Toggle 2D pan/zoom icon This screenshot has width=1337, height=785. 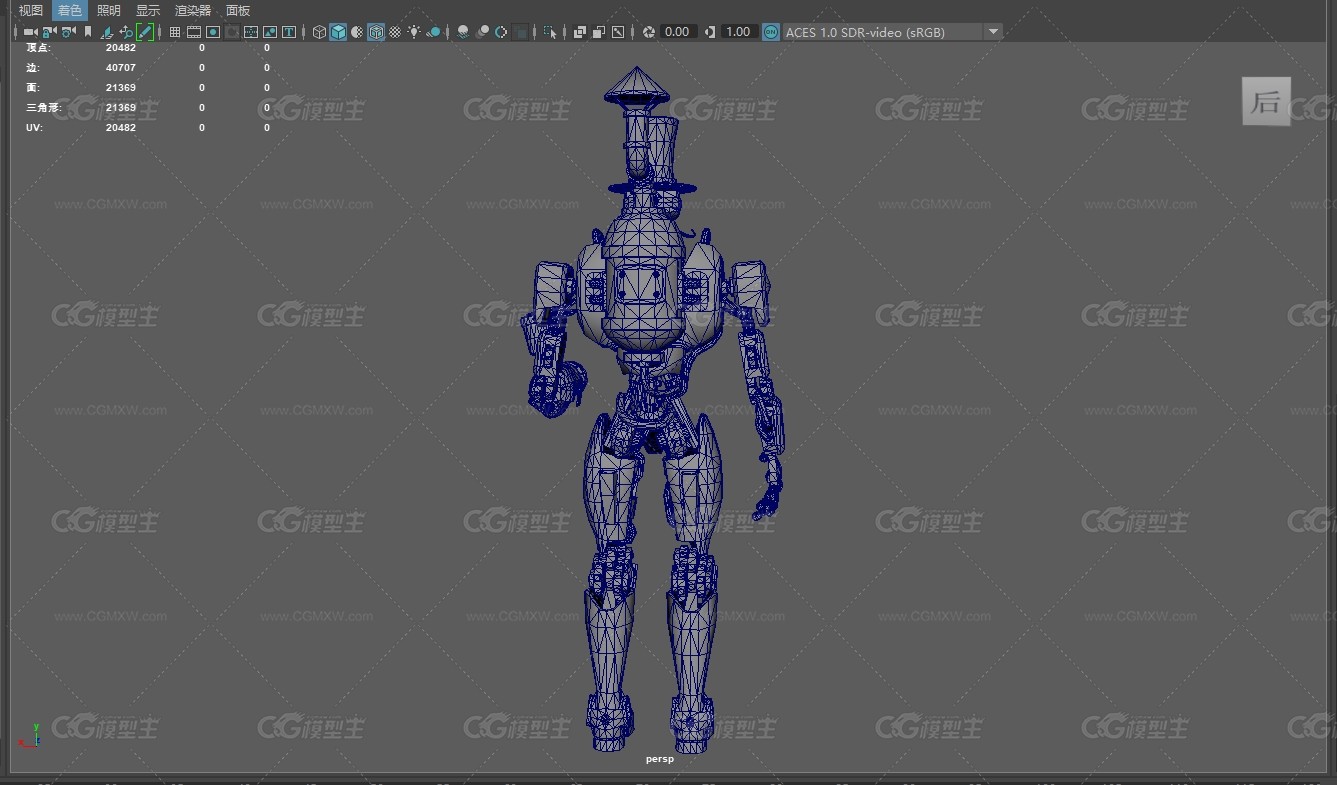[x=126, y=32]
